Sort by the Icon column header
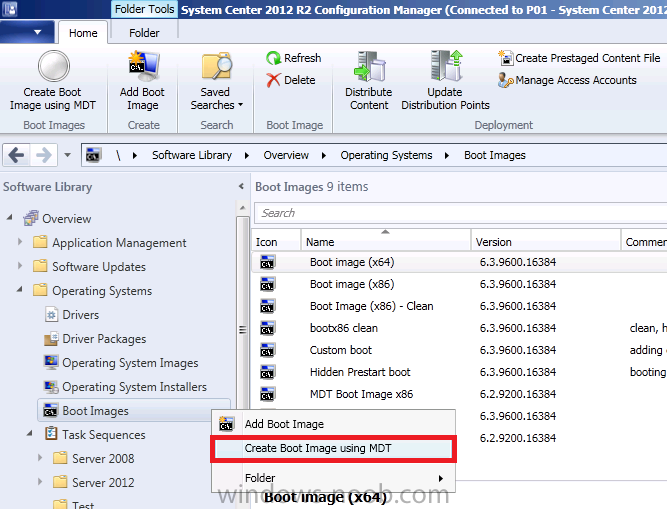667x509 pixels. [x=276, y=242]
